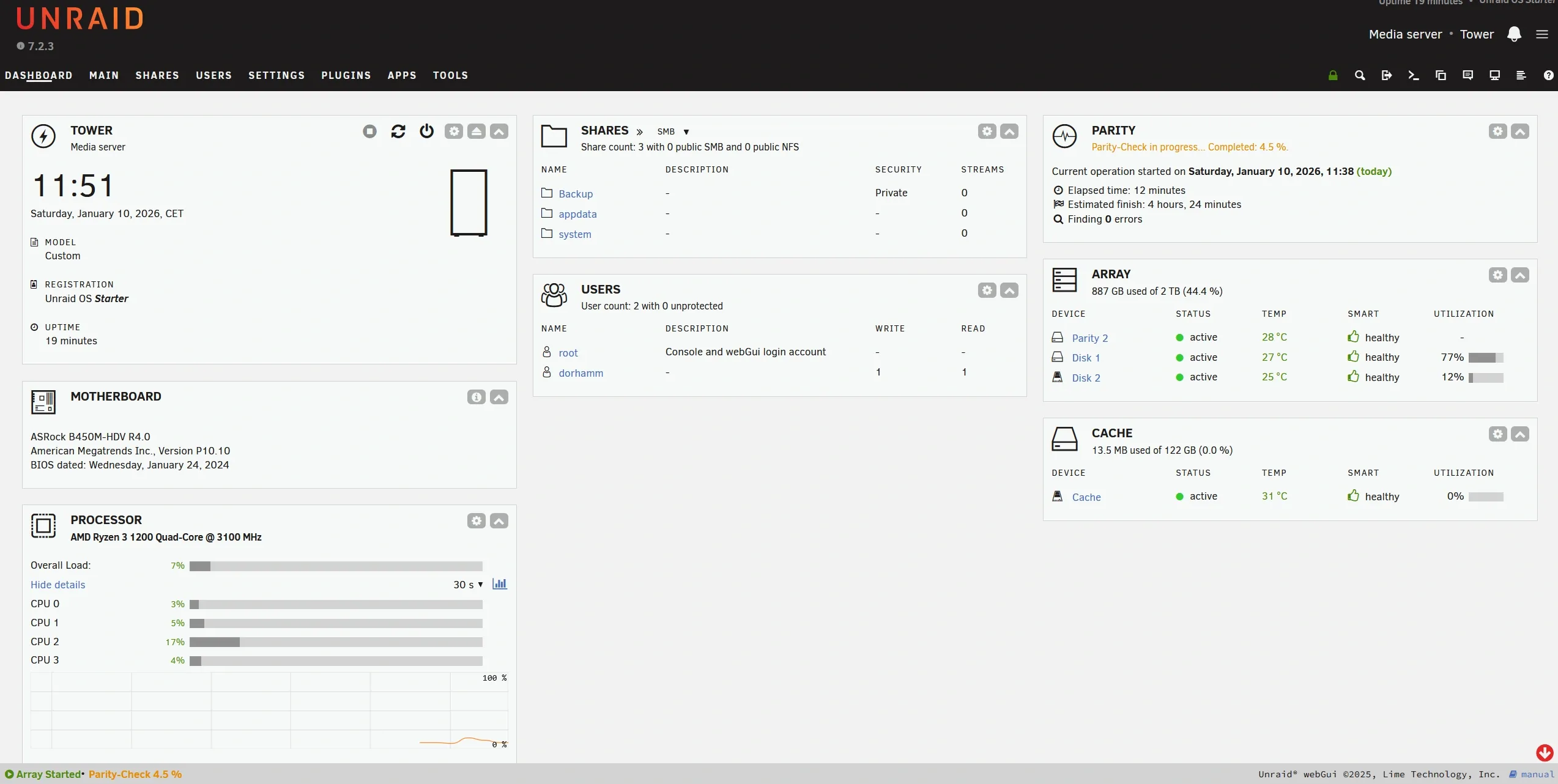Click the Disk 1 utilization bar
Image resolution: width=1558 pixels, height=784 pixels.
[x=1486, y=358]
